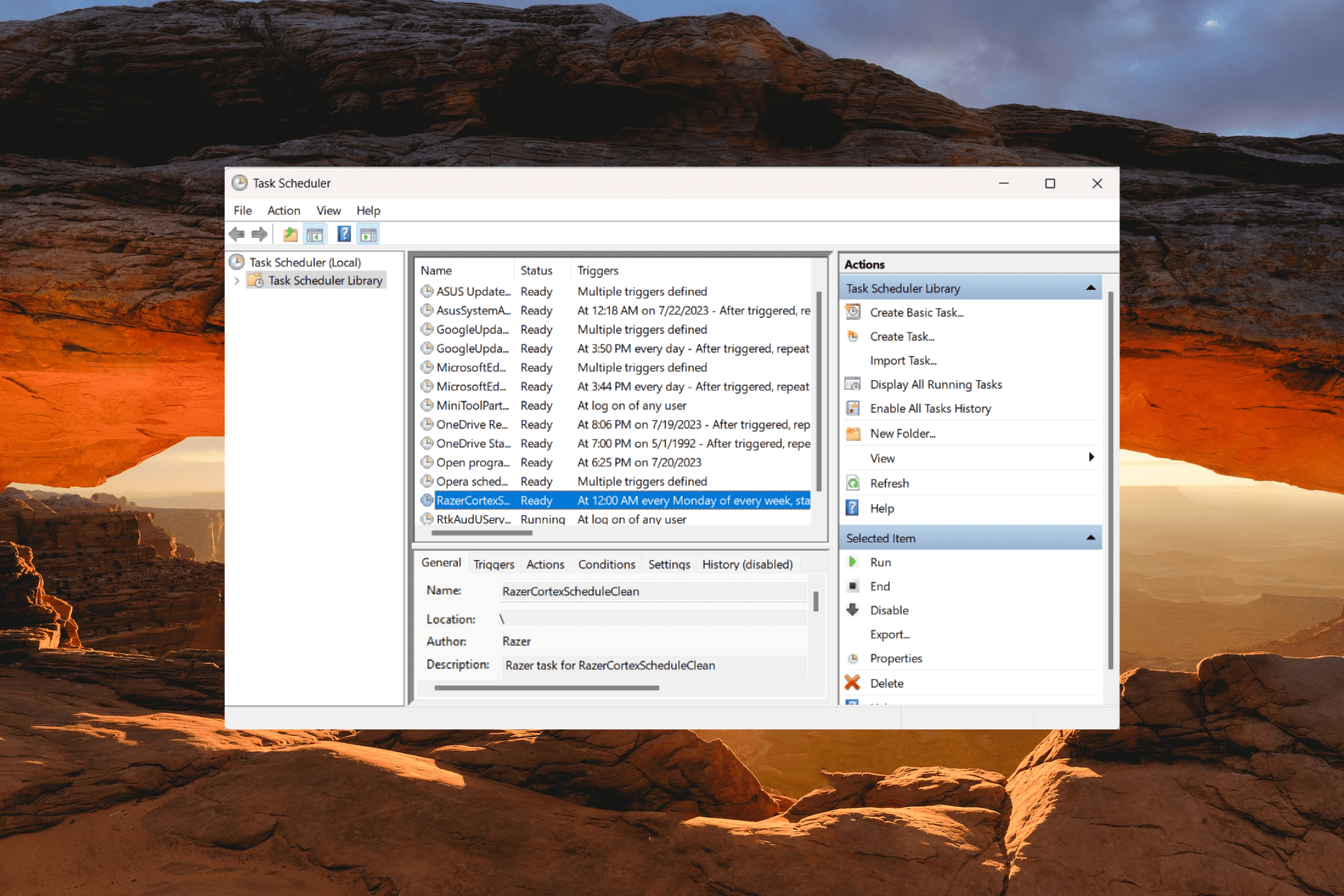
Task: Switch to the Conditions tab
Action: [606, 564]
